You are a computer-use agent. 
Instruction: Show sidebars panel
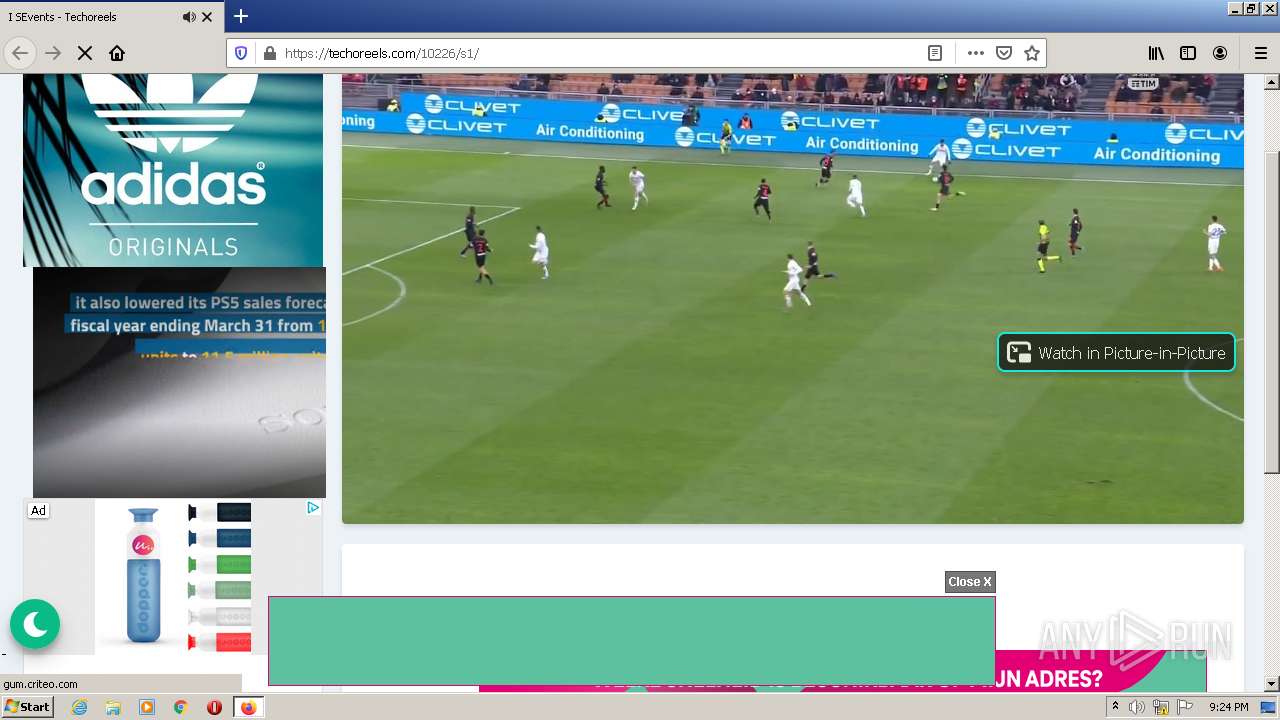(1188, 53)
